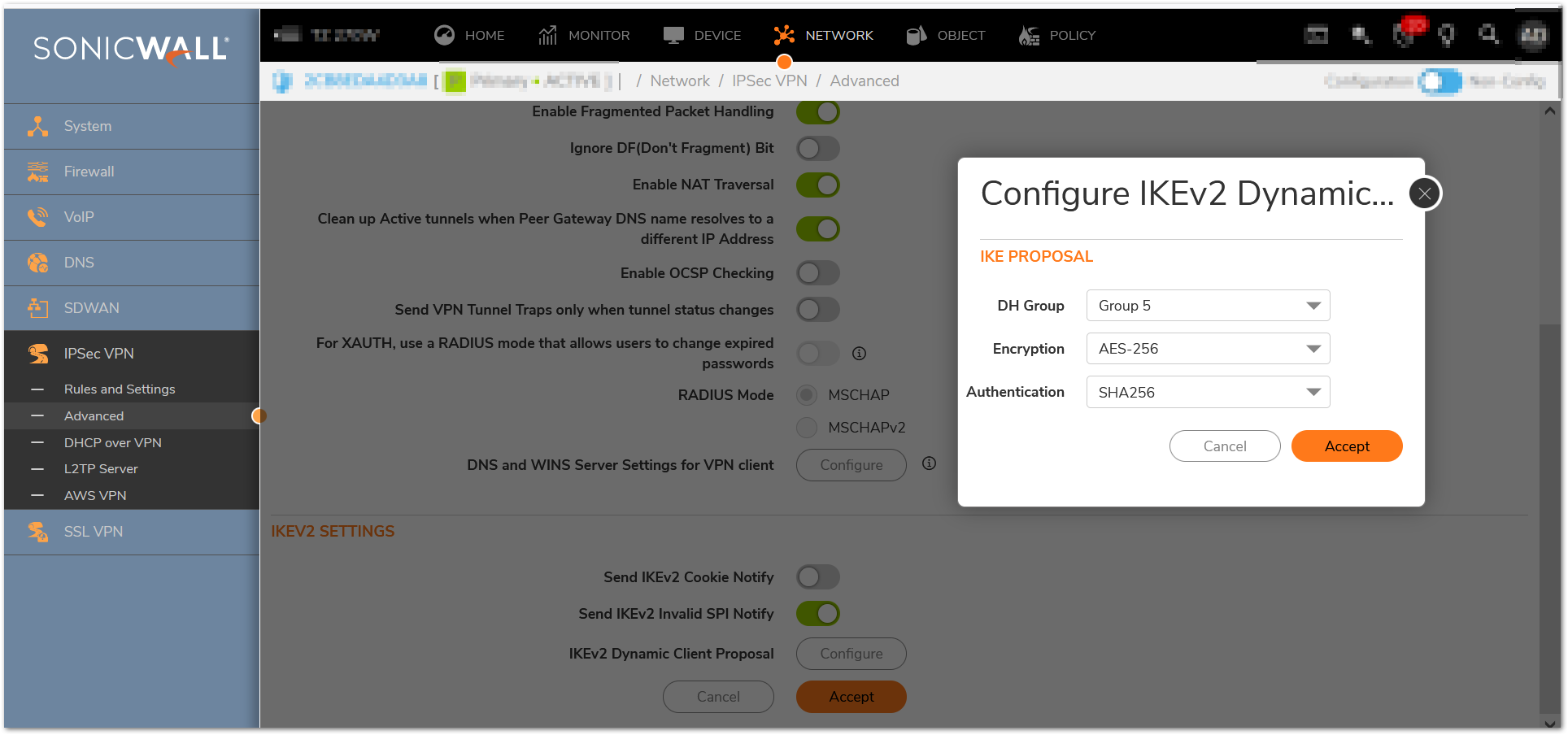
Task: Open the Authentication dropdown
Action: (1208, 392)
